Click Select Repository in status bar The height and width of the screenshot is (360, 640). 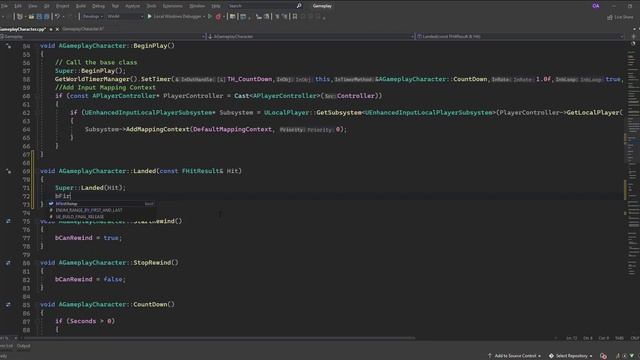pyautogui.click(x=571, y=356)
